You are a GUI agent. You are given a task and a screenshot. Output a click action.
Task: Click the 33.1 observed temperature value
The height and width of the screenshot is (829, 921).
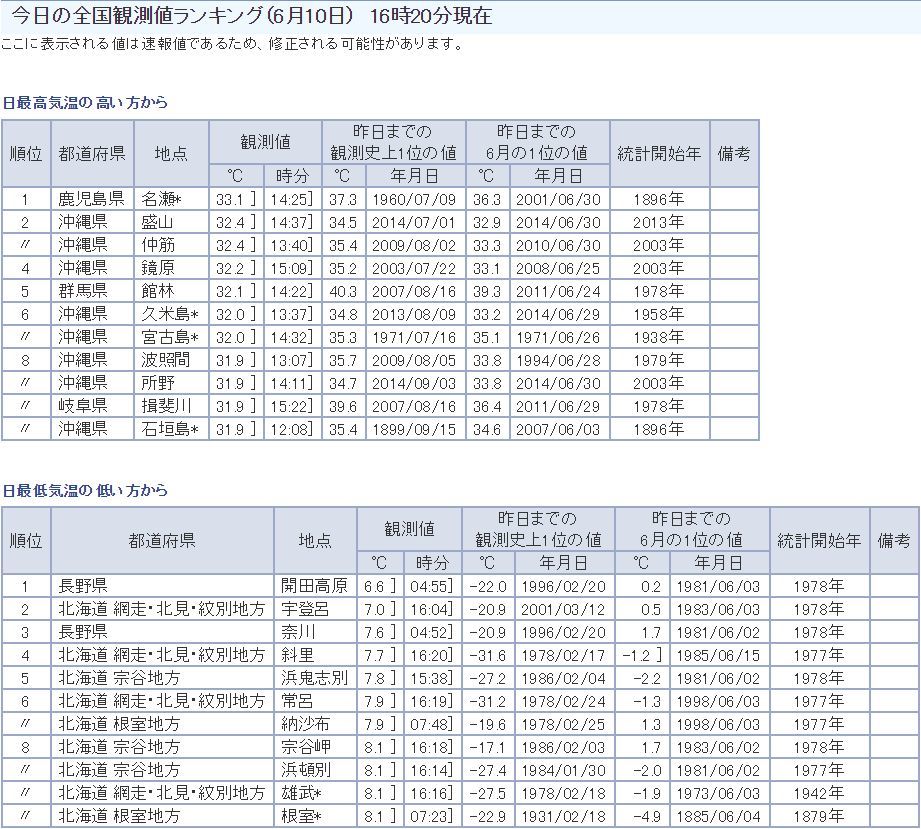(x=229, y=199)
